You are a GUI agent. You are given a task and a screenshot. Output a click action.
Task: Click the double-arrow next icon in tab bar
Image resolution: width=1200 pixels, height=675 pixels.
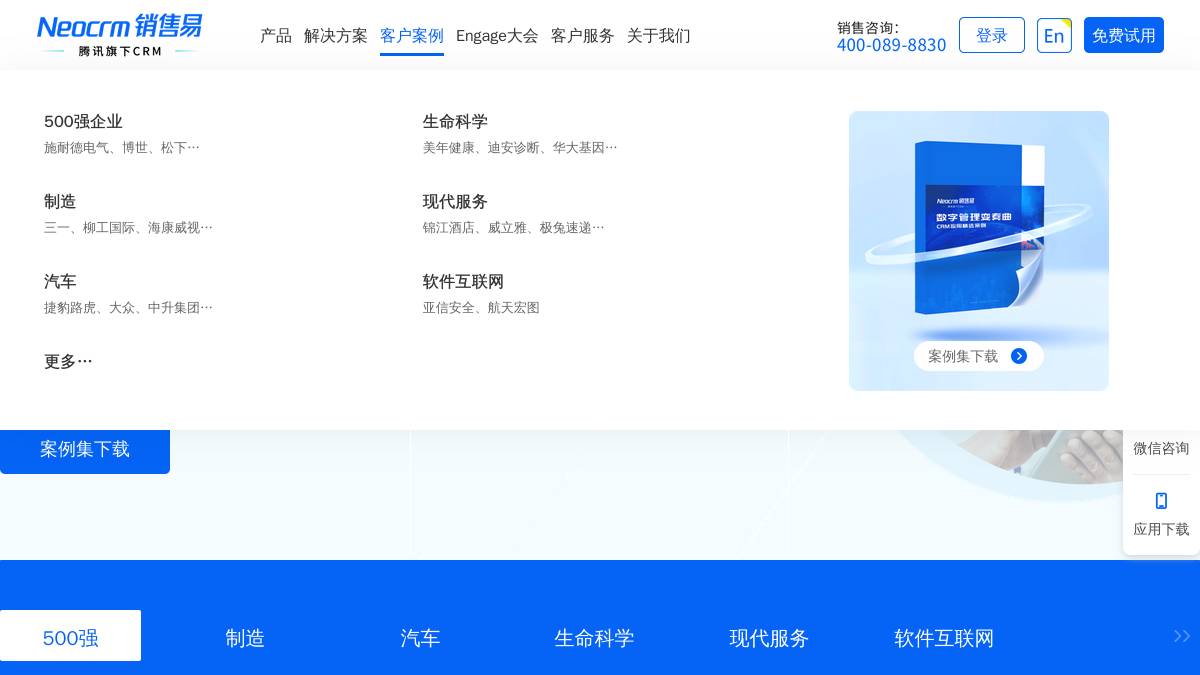click(1182, 636)
